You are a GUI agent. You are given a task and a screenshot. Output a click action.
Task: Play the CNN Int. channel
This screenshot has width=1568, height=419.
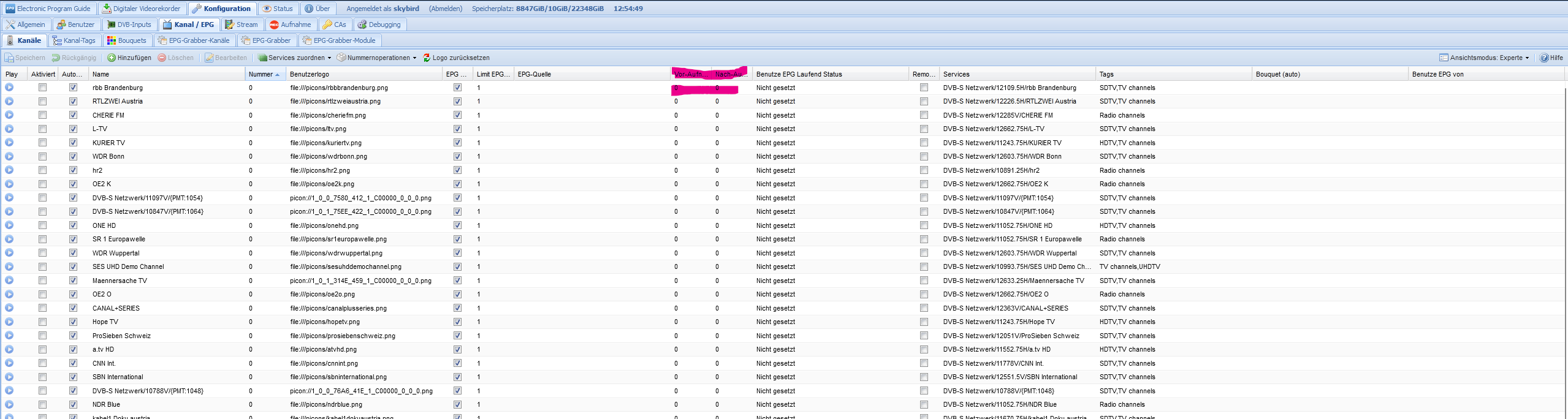9,363
